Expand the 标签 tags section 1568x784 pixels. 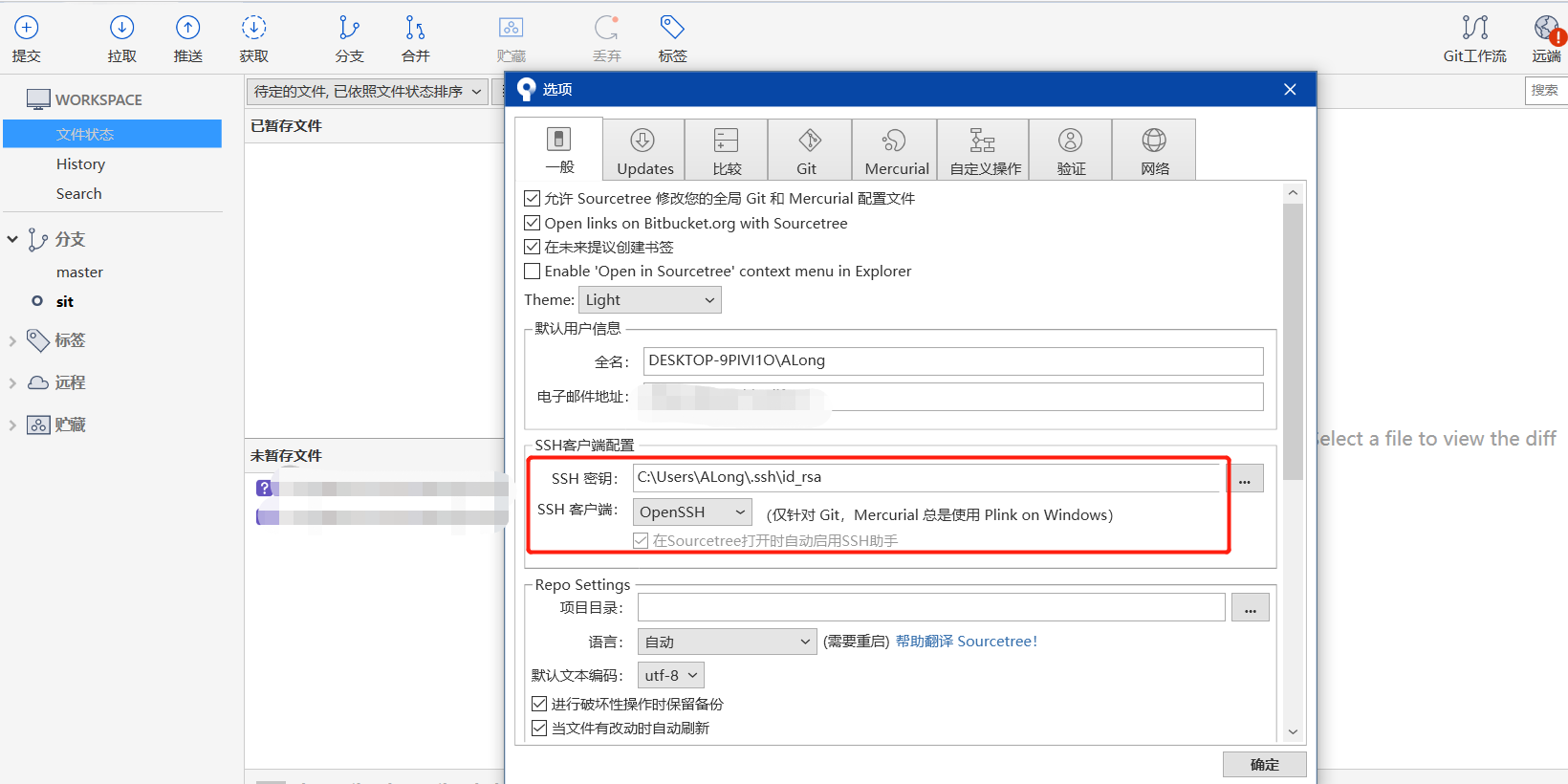point(12,340)
